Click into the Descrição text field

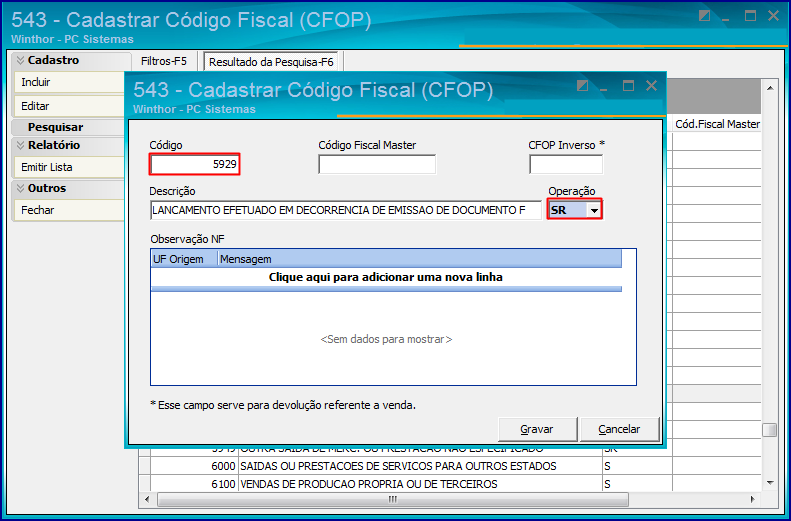pyautogui.click(x=346, y=210)
